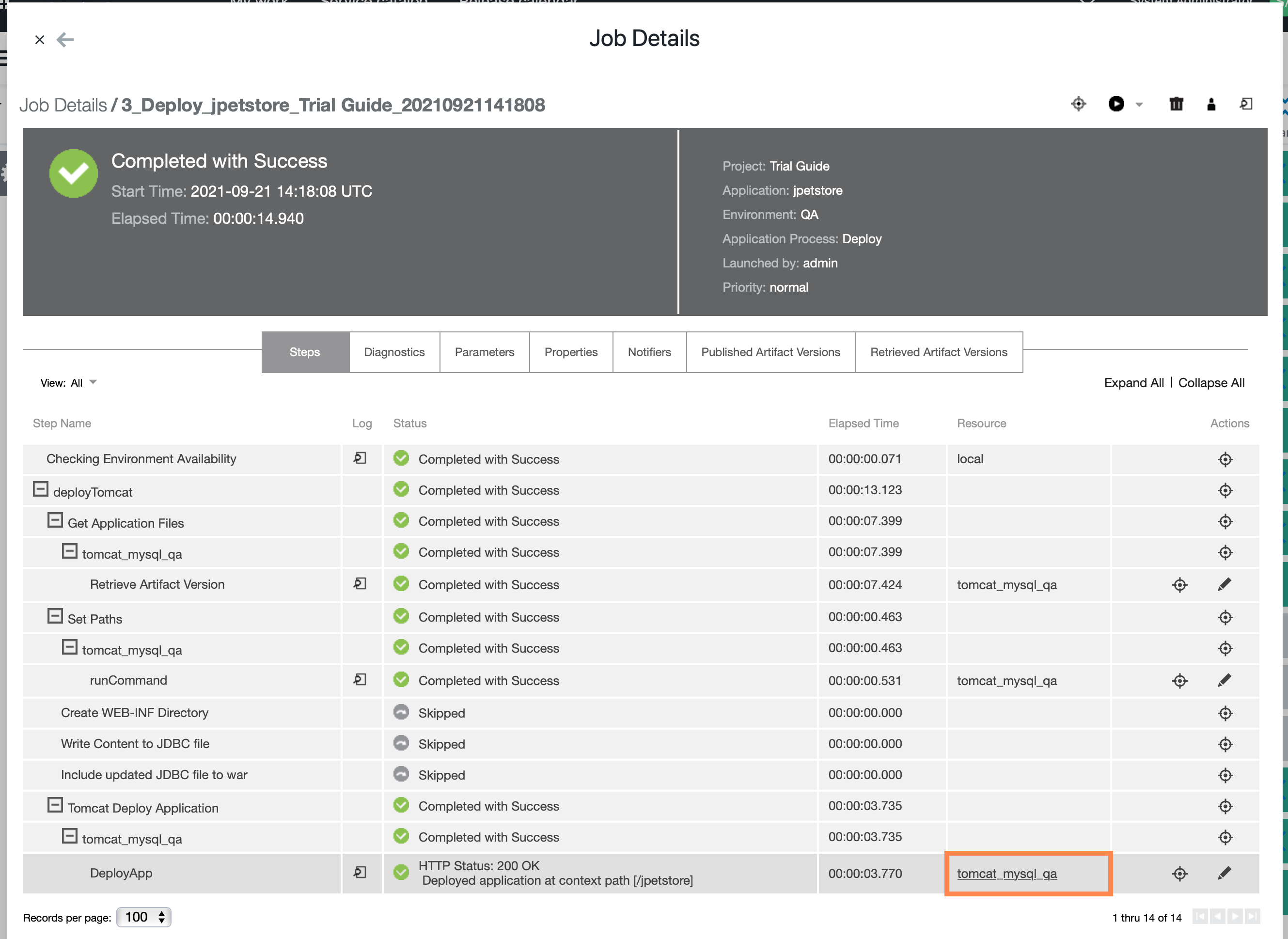
Task: Collapse the deployTomcat step
Action: click(x=40, y=489)
